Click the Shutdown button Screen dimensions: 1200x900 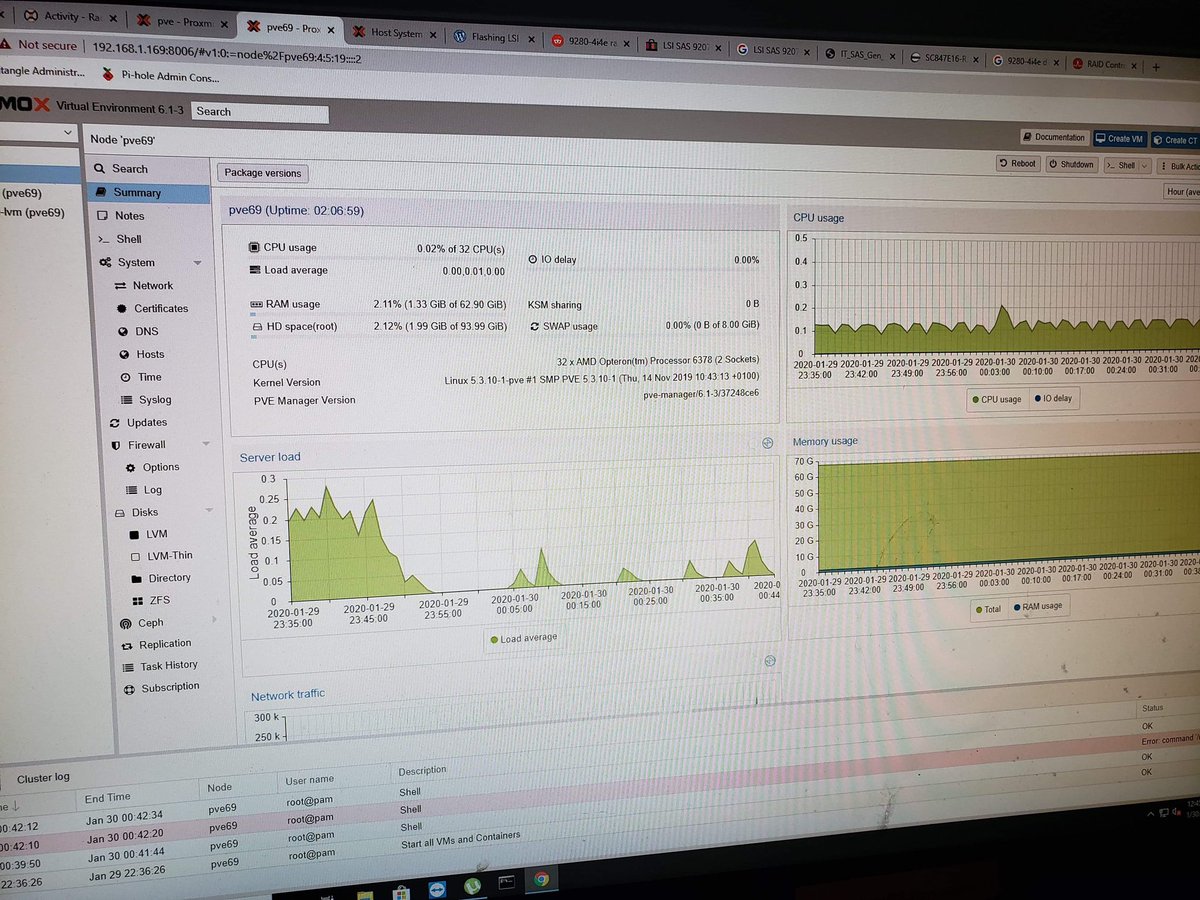pos(1071,165)
